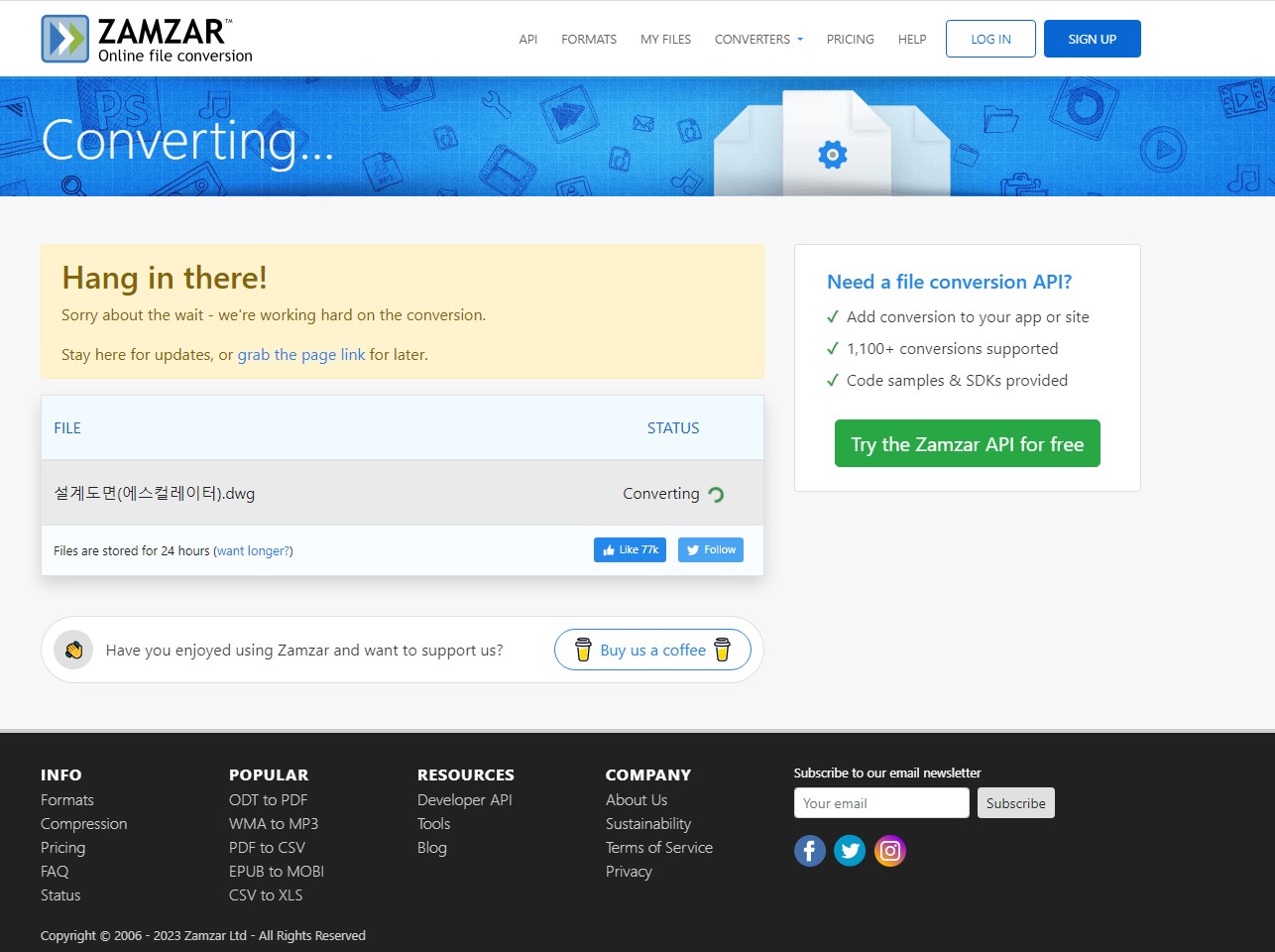Open the ODT to PDF link

(x=269, y=800)
